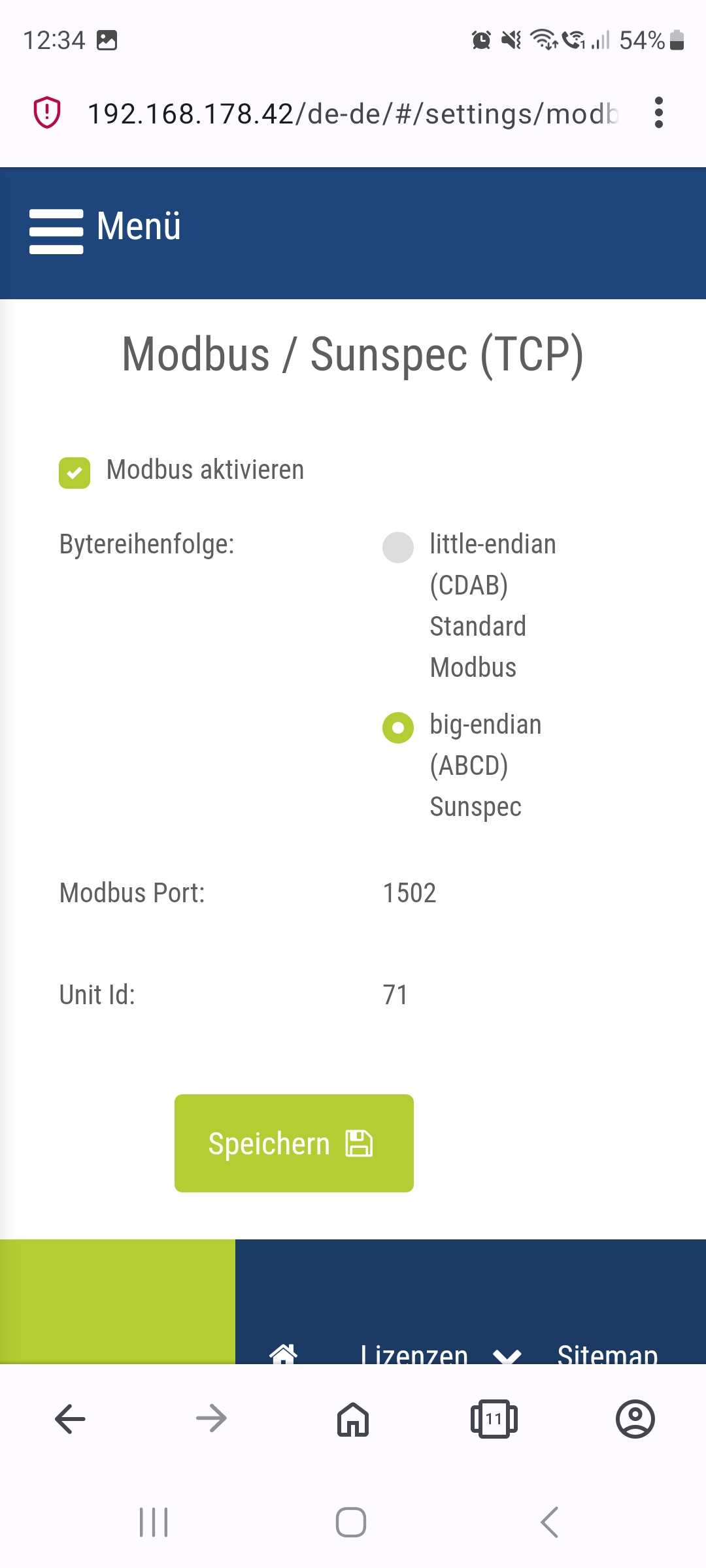706x1568 pixels.
Task: Tap the browser back arrow
Action: pyautogui.click(x=70, y=1419)
